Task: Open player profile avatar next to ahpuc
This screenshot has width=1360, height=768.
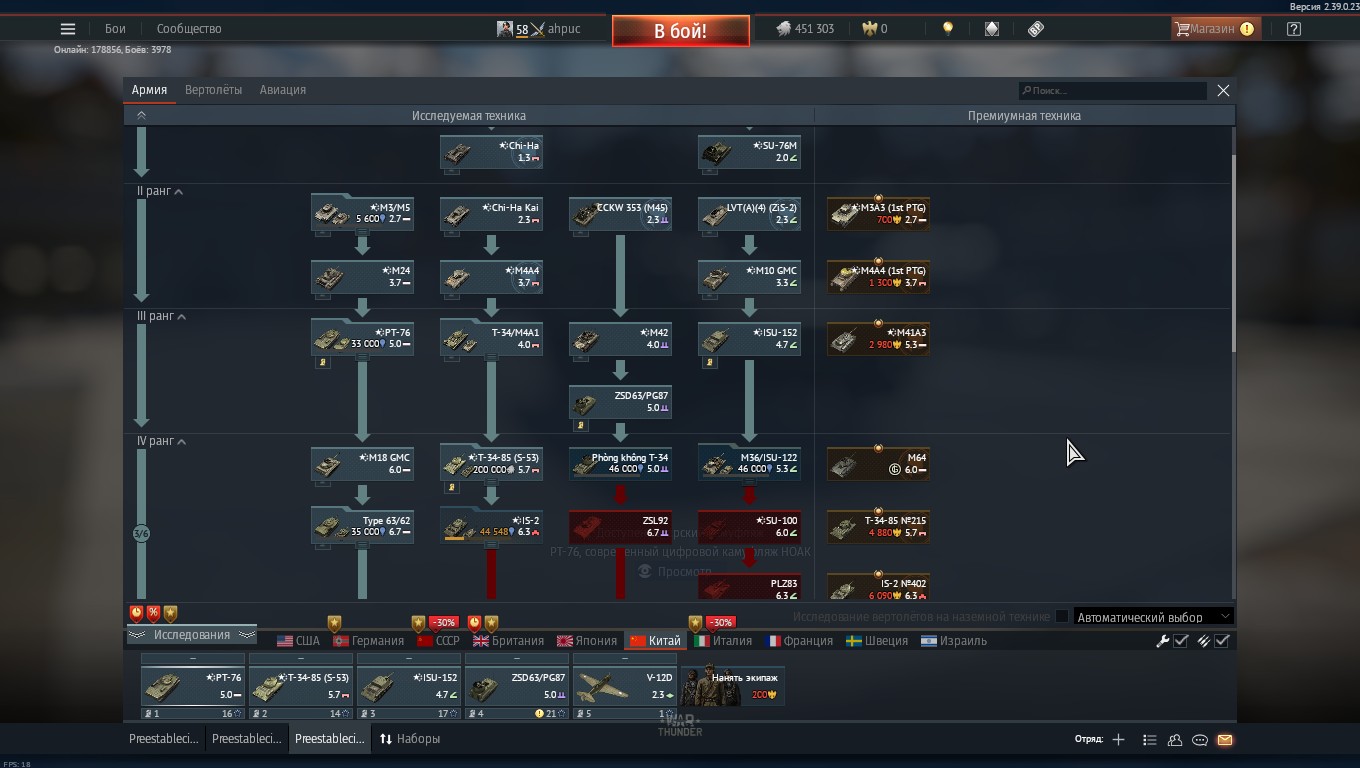Action: 505,29
